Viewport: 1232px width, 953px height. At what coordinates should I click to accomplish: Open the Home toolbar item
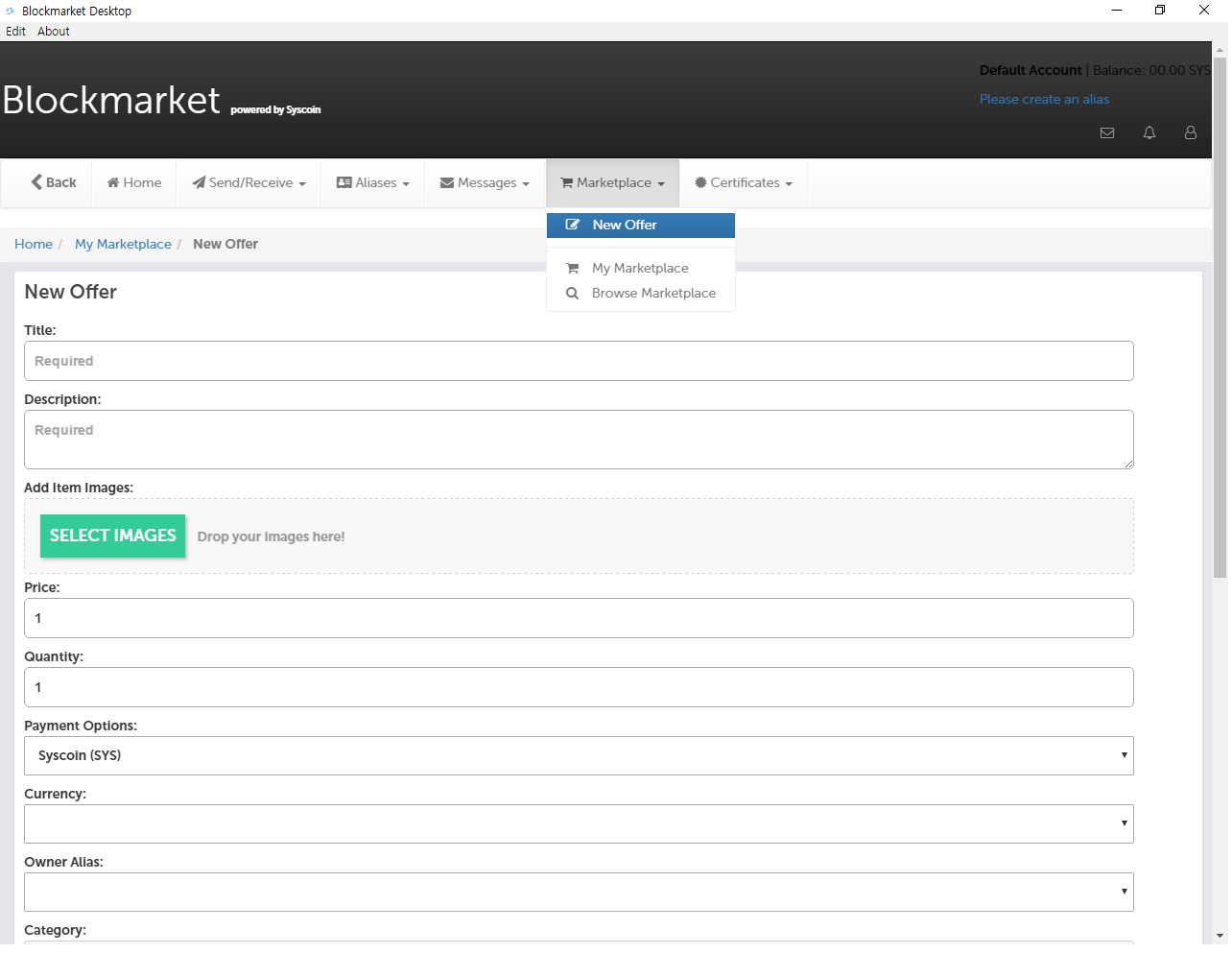click(134, 182)
